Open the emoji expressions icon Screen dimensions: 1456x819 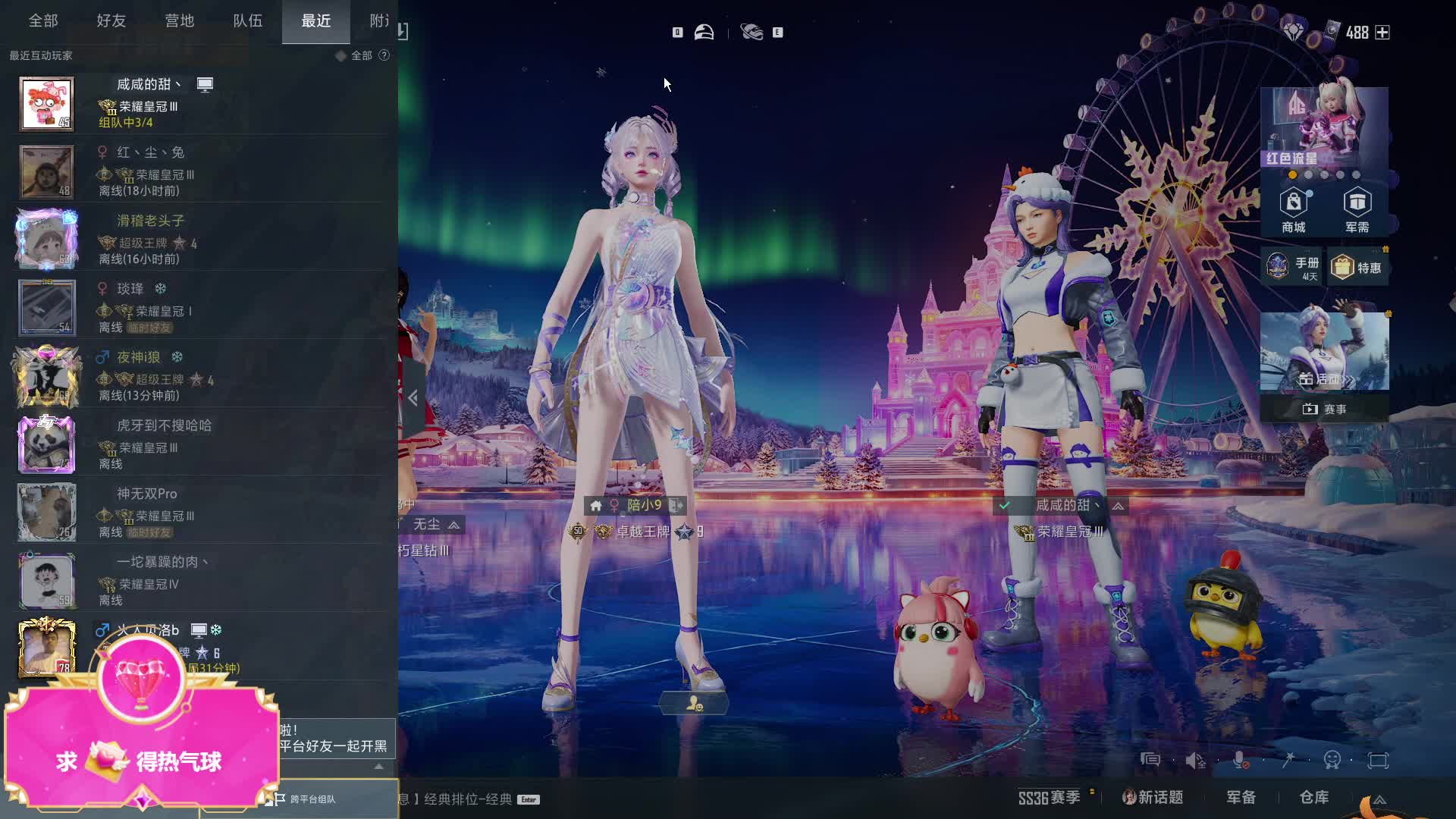click(x=1332, y=760)
